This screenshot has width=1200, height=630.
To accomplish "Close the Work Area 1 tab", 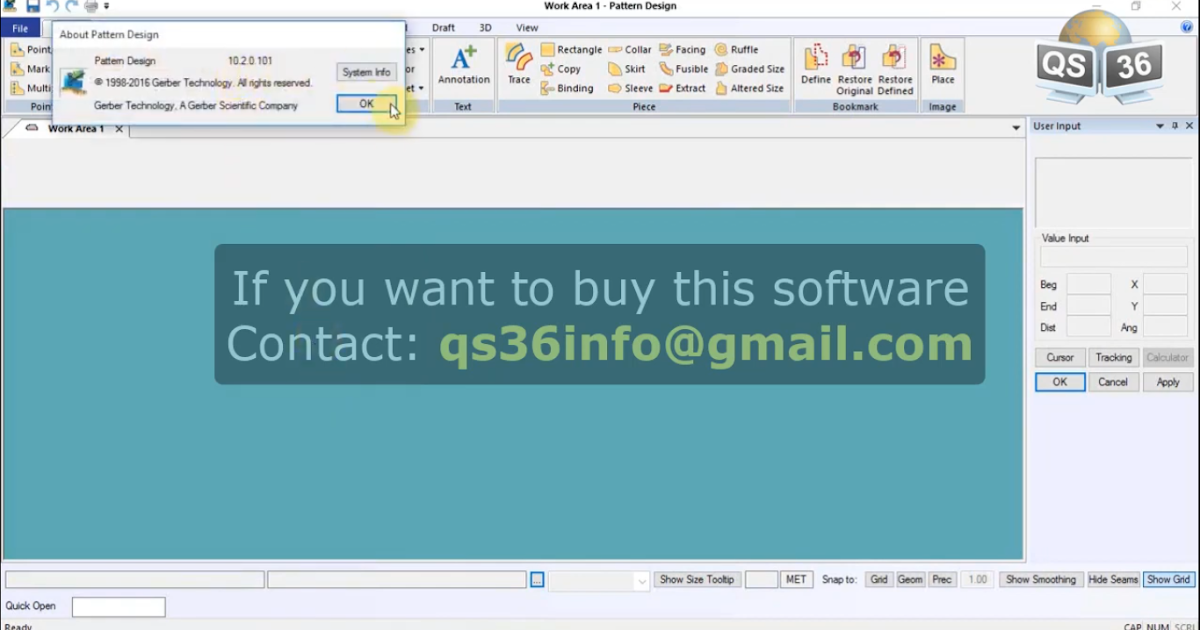I will [x=119, y=129].
